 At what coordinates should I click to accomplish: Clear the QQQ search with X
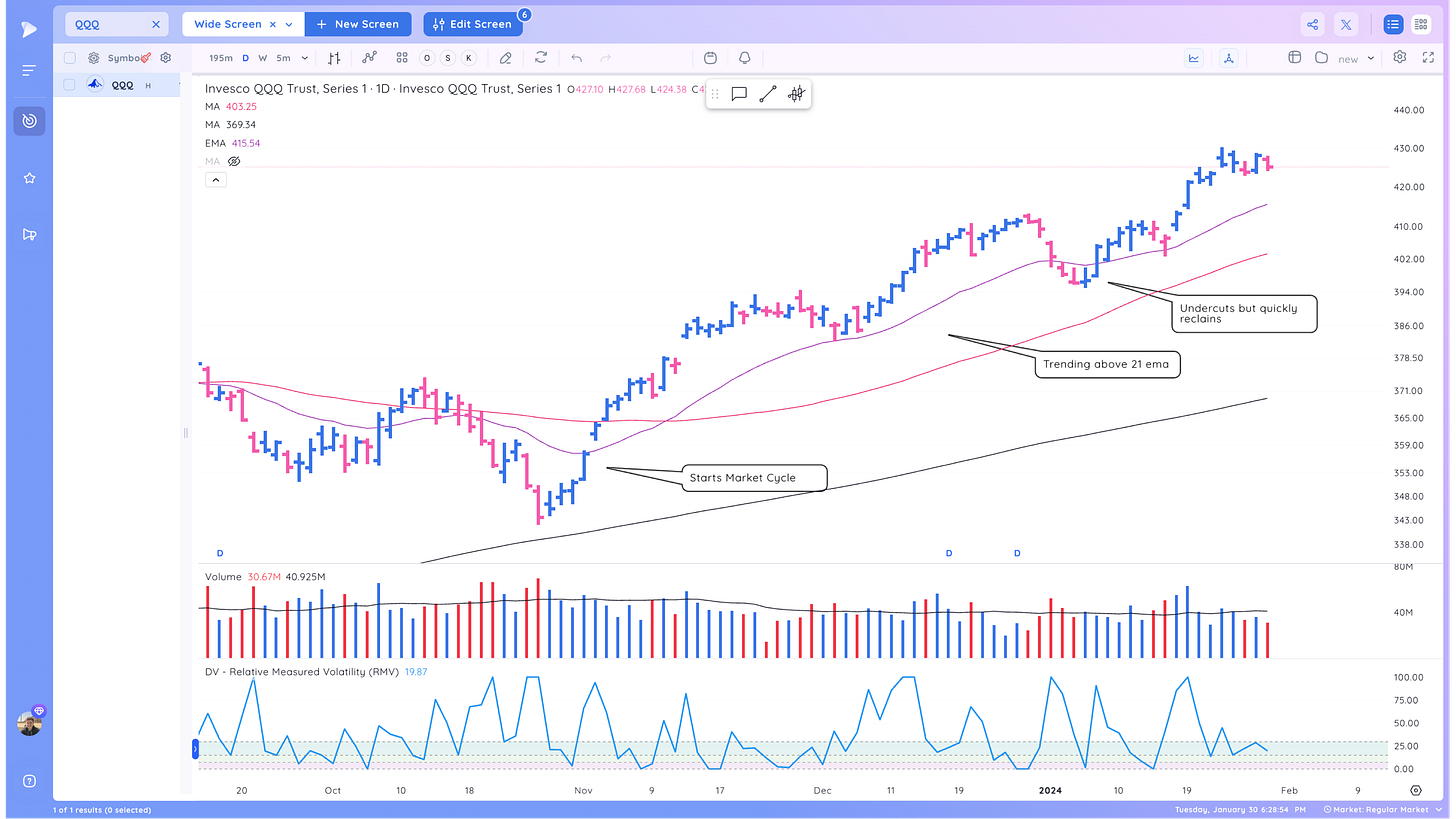[x=156, y=24]
